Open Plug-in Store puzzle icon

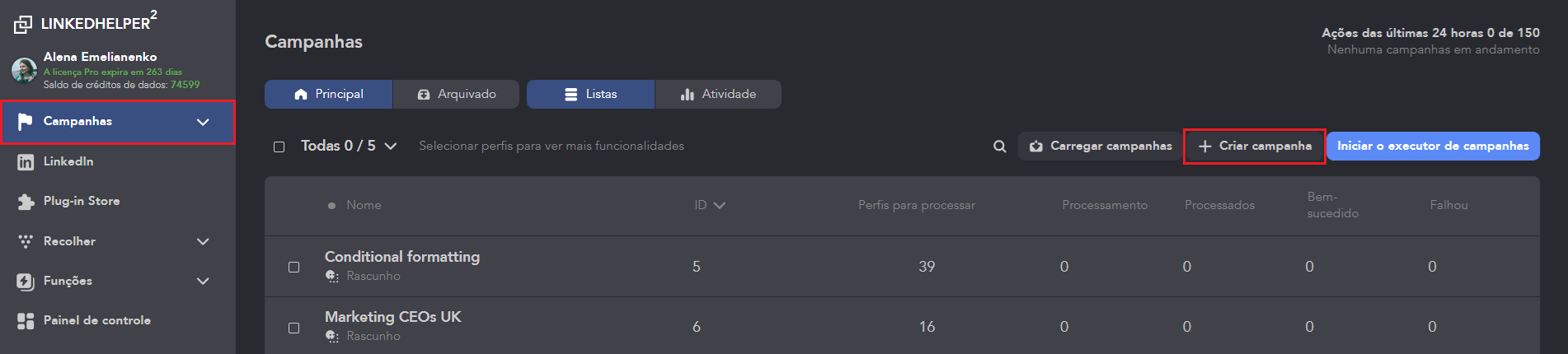26,202
